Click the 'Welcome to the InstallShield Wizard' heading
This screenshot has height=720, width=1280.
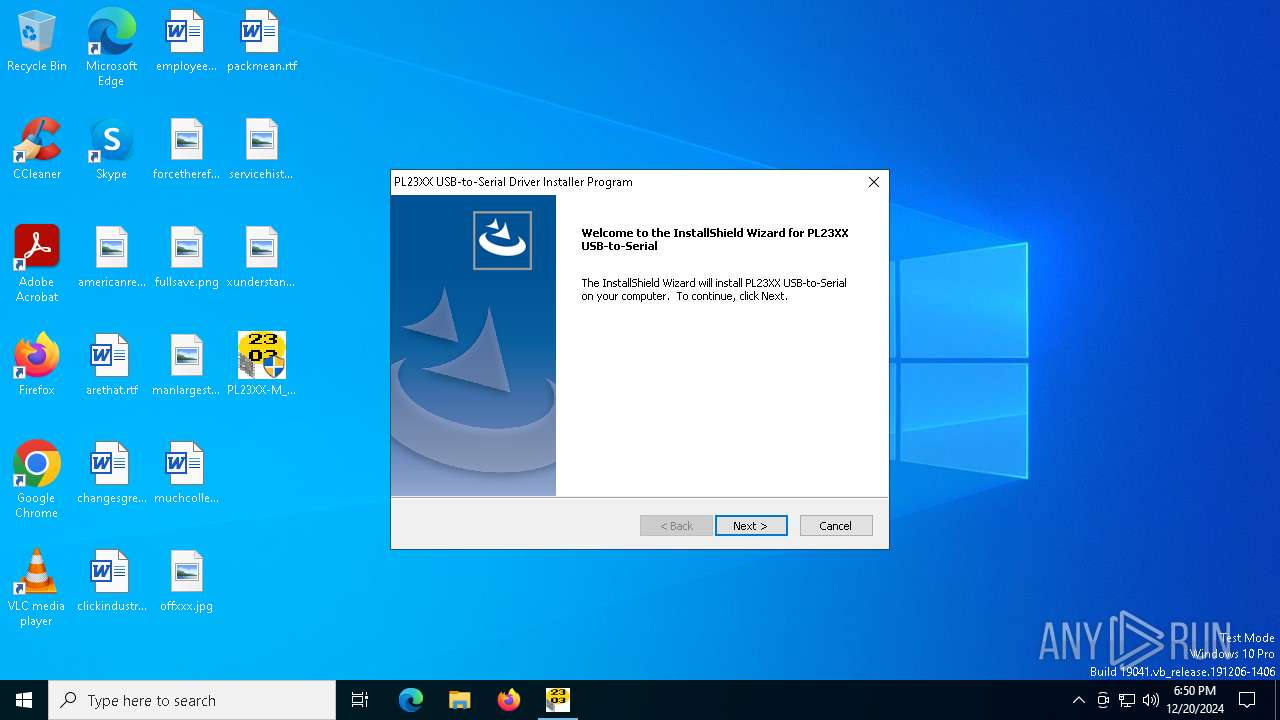(714, 239)
